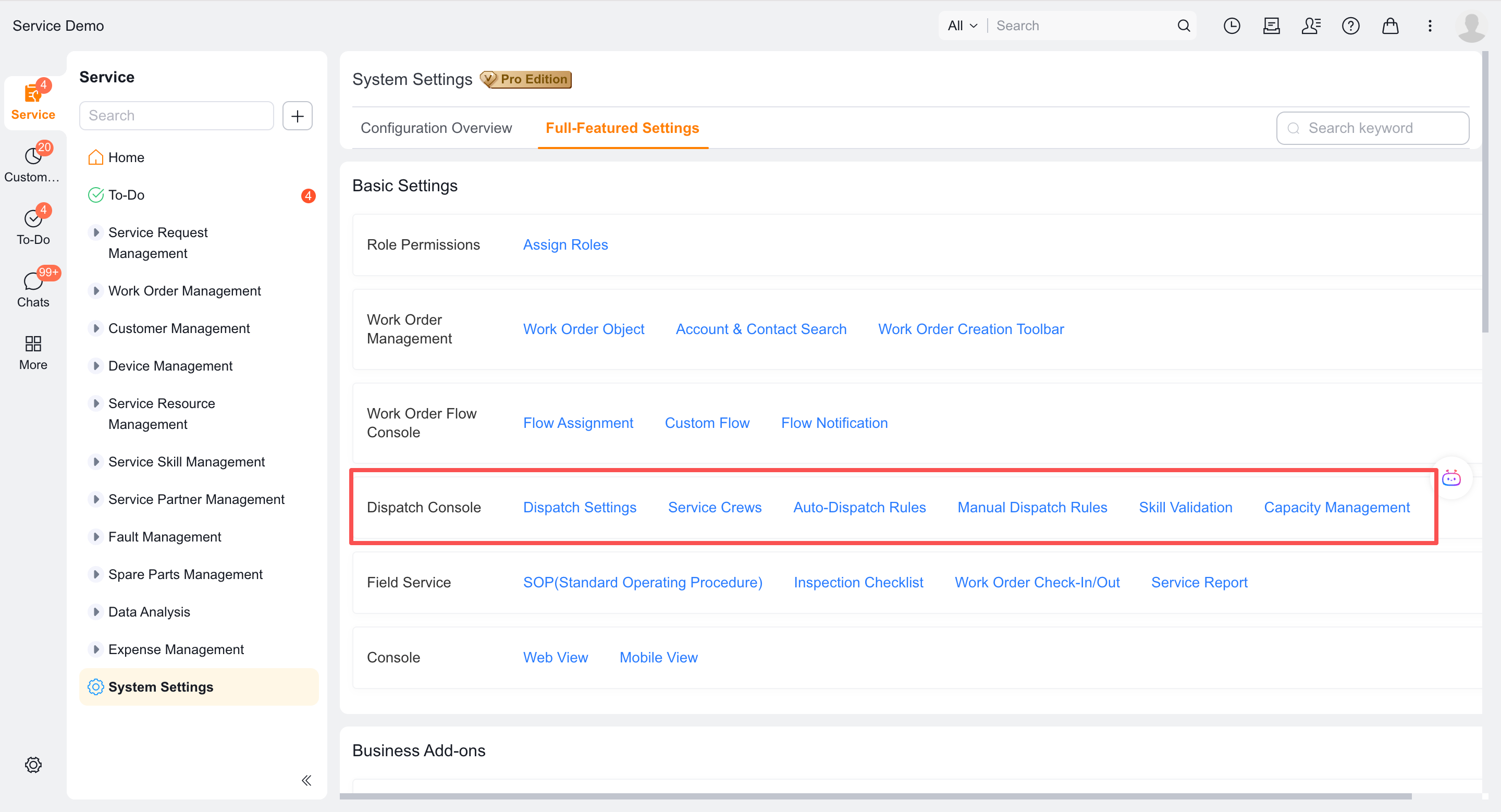
Task: Open the Chats icon with 99+ badge
Action: point(33,288)
